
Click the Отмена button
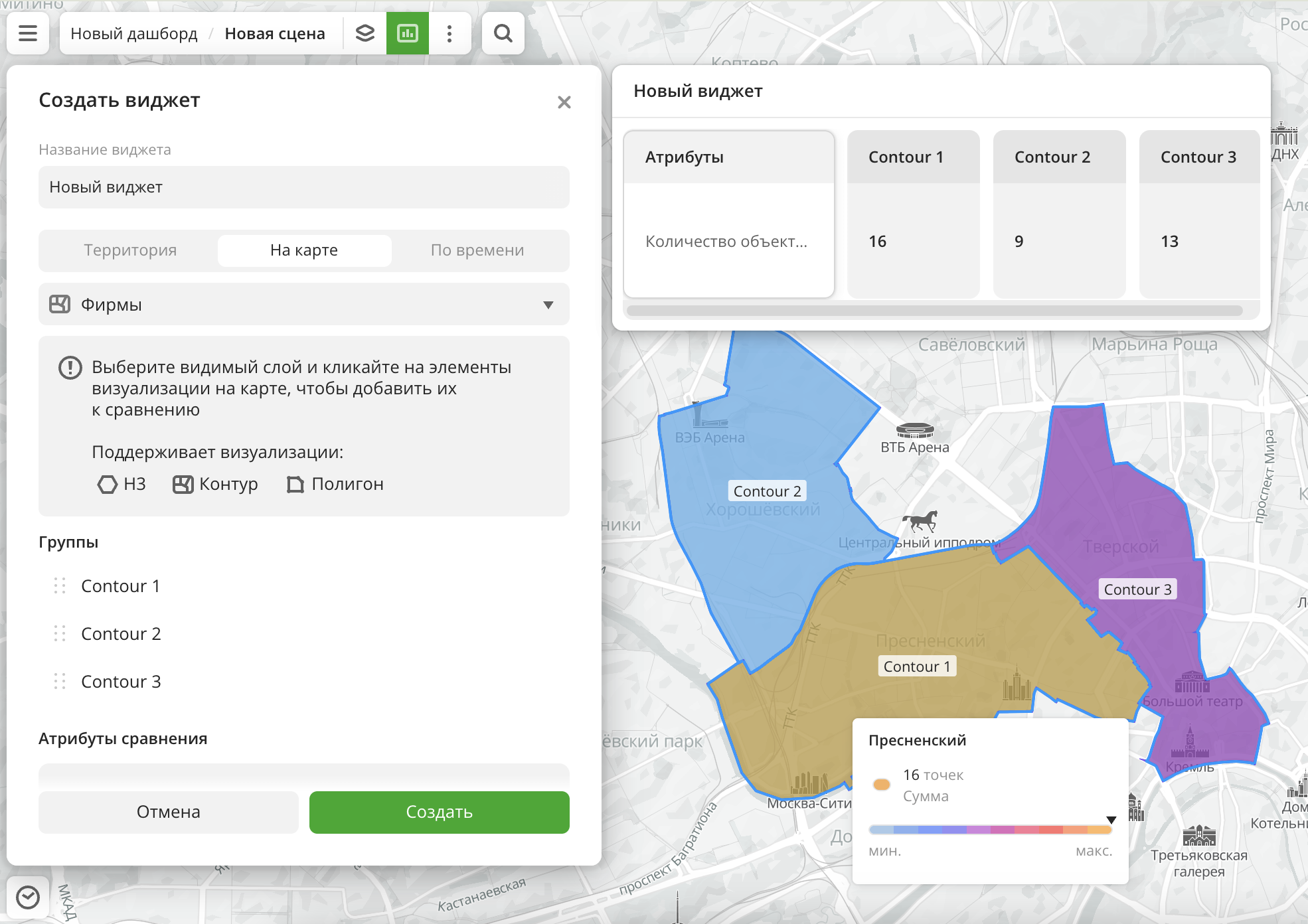click(169, 812)
